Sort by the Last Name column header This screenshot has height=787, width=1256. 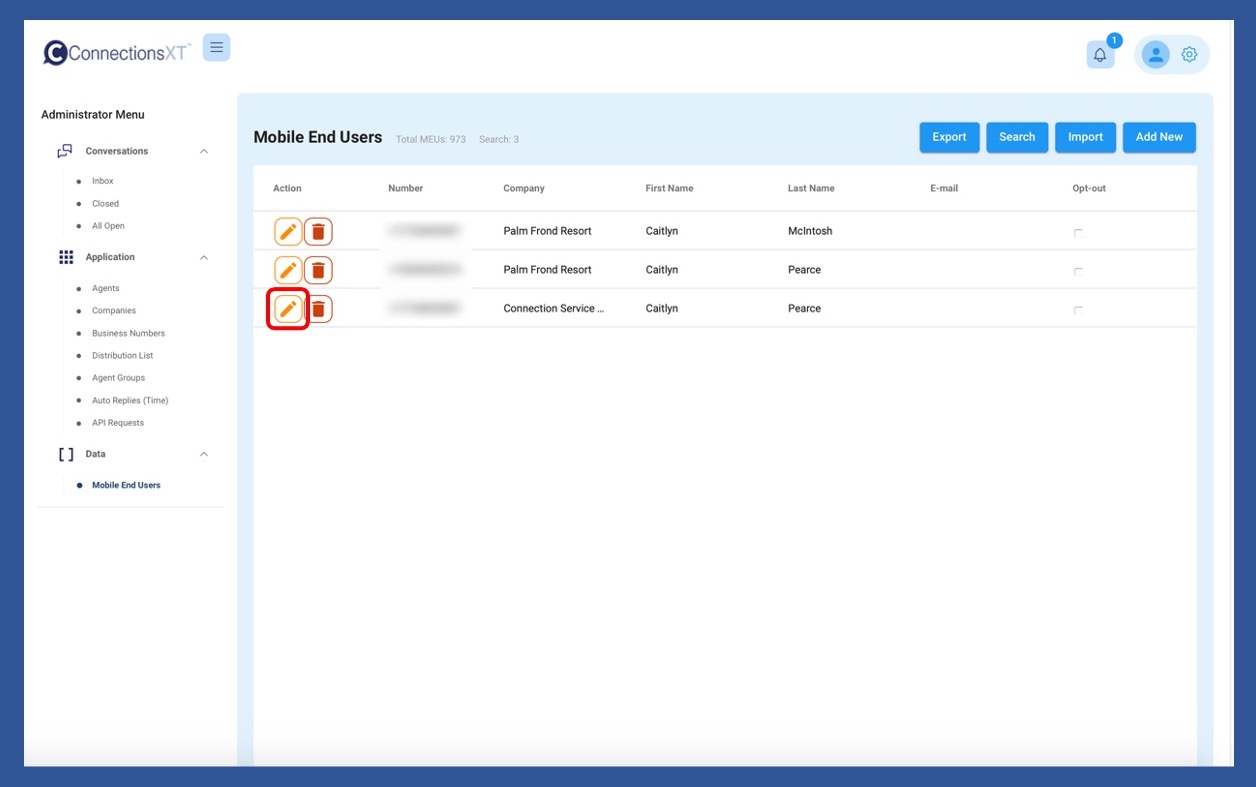(x=810, y=188)
